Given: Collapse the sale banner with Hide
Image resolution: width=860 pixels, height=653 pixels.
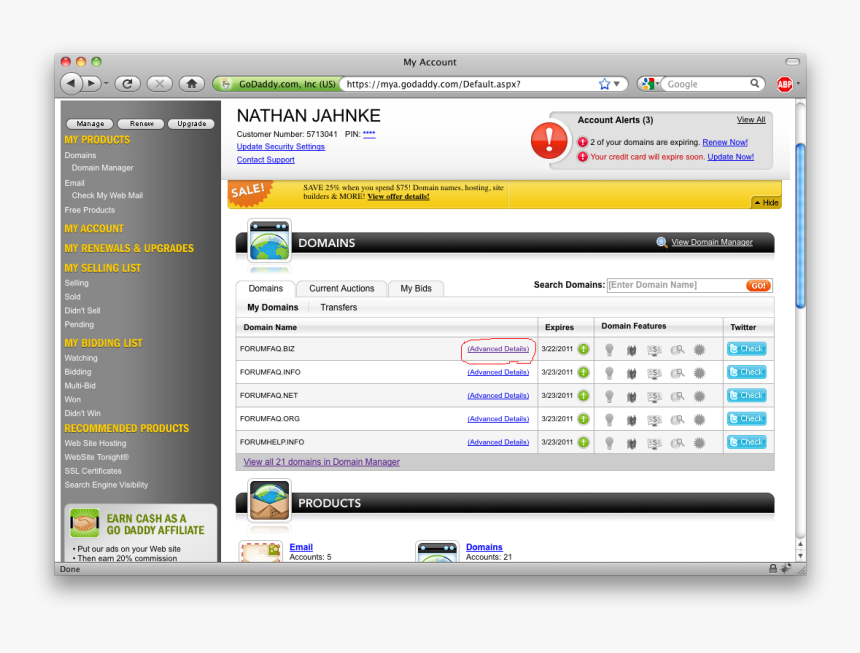Looking at the screenshot, I should click(x=766, y=202).
